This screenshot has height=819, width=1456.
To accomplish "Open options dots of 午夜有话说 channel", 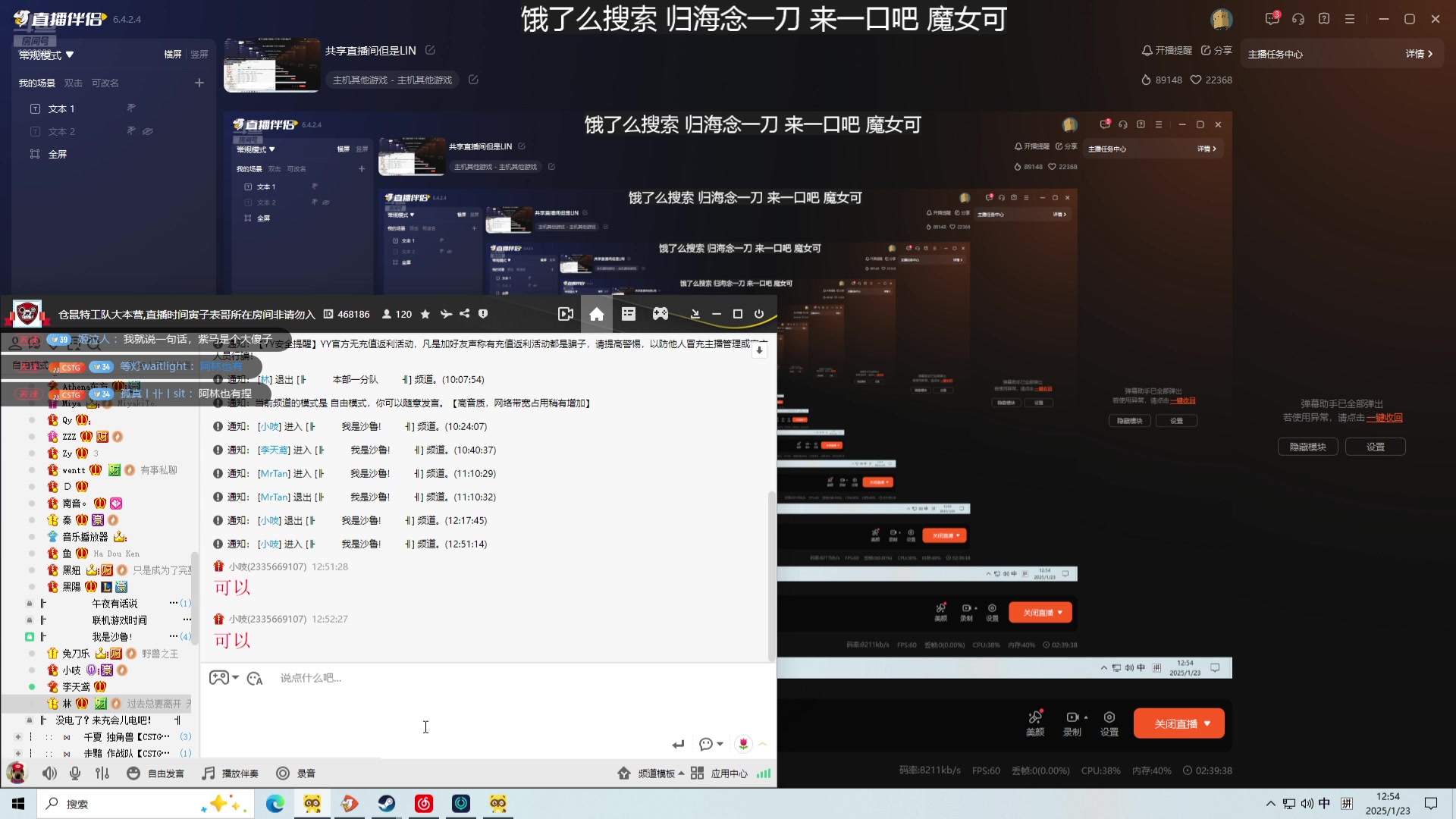I will coord(174,603).
